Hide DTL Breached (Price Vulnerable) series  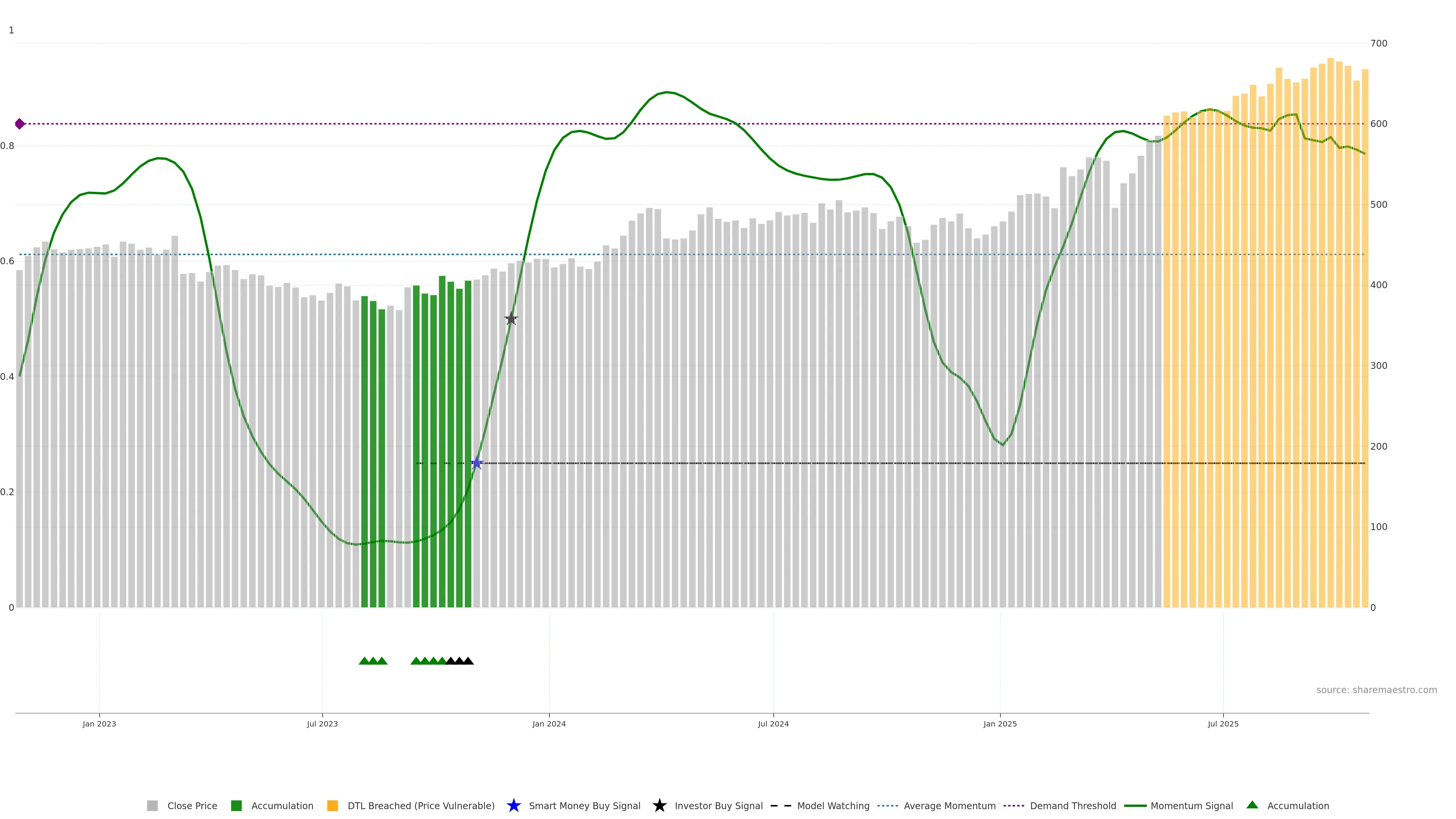point(420,805)
